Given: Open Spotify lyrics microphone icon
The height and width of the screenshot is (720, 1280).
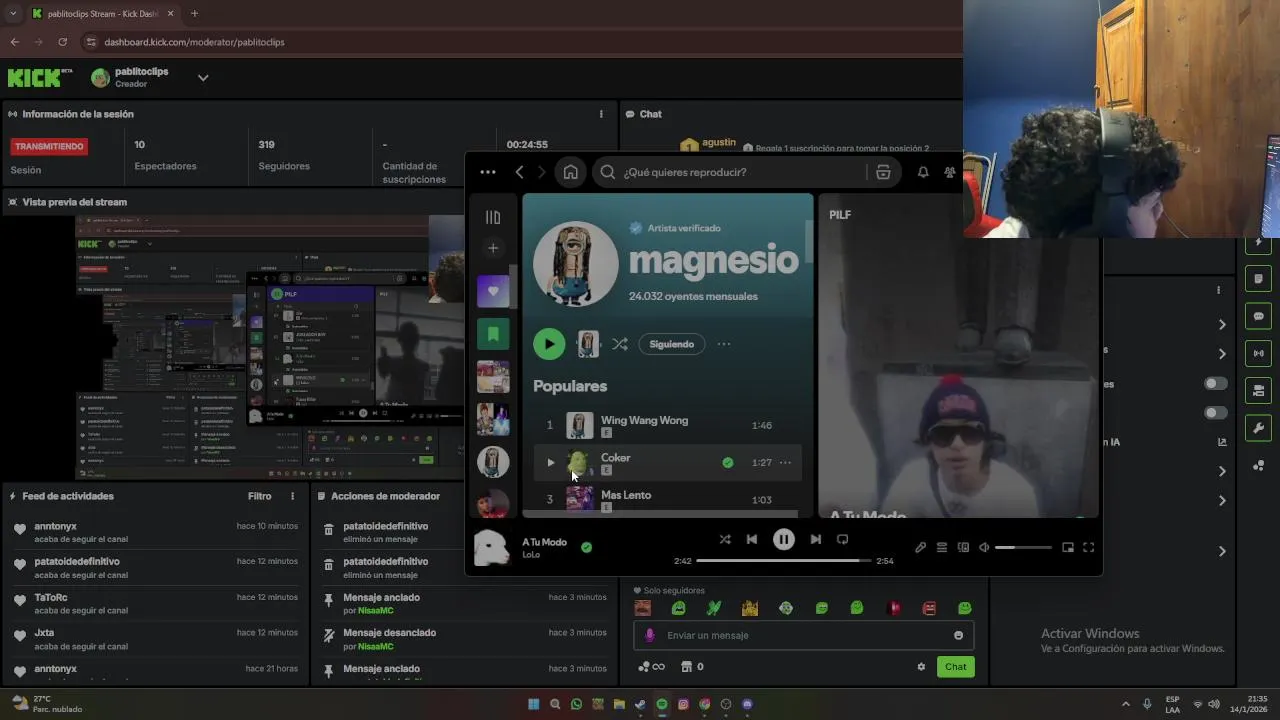Looking at the screenshot, I should [x=920, y=547].
